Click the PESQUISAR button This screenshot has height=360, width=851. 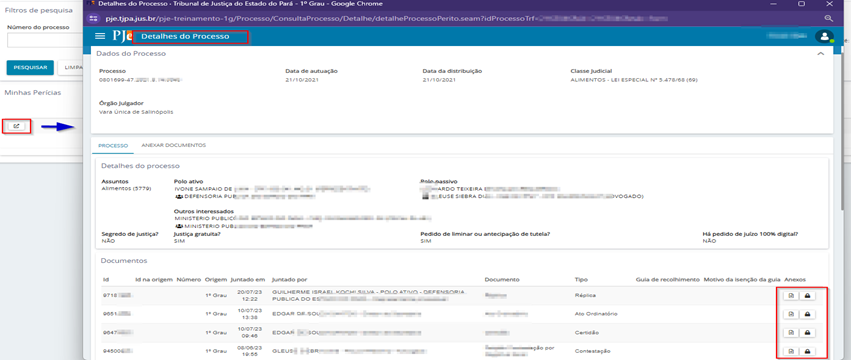(x=30, y=67)
